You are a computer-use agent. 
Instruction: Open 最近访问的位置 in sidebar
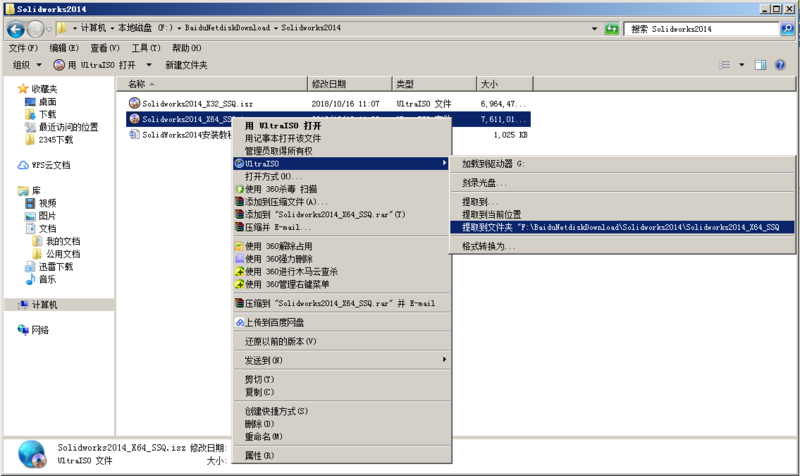[x=61, y=127]
